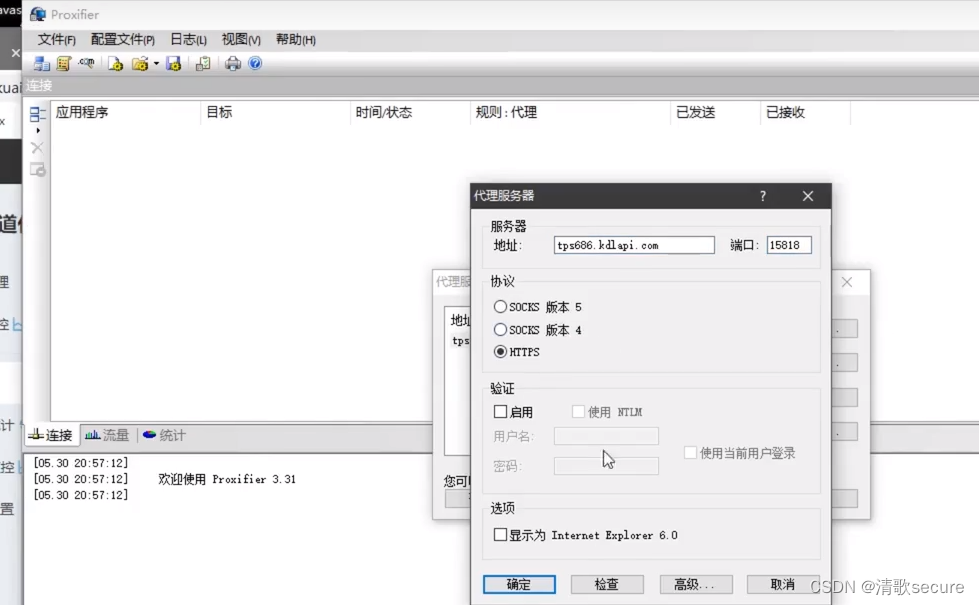979x605 pixels.
Task: Close the background proxy list dialog
Action: click(x=847, y=282)
